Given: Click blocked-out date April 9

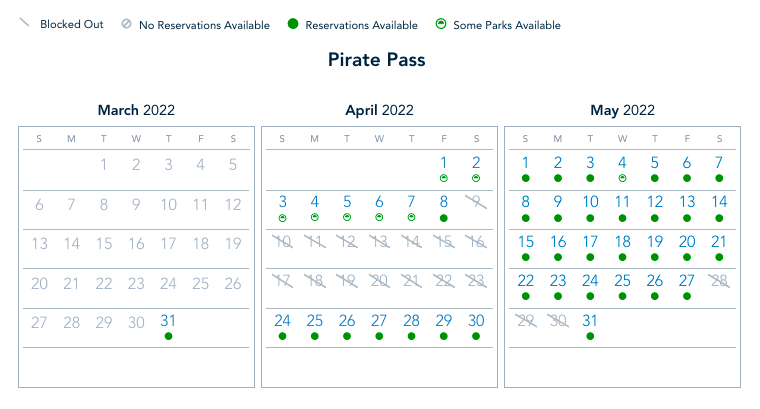Looking at the screenshot, I should coord(476,202).
